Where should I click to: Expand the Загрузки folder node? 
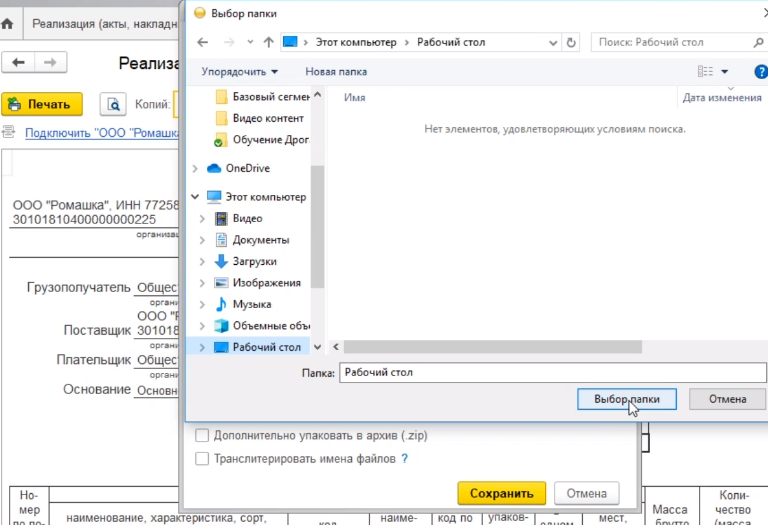coord(203,261)
